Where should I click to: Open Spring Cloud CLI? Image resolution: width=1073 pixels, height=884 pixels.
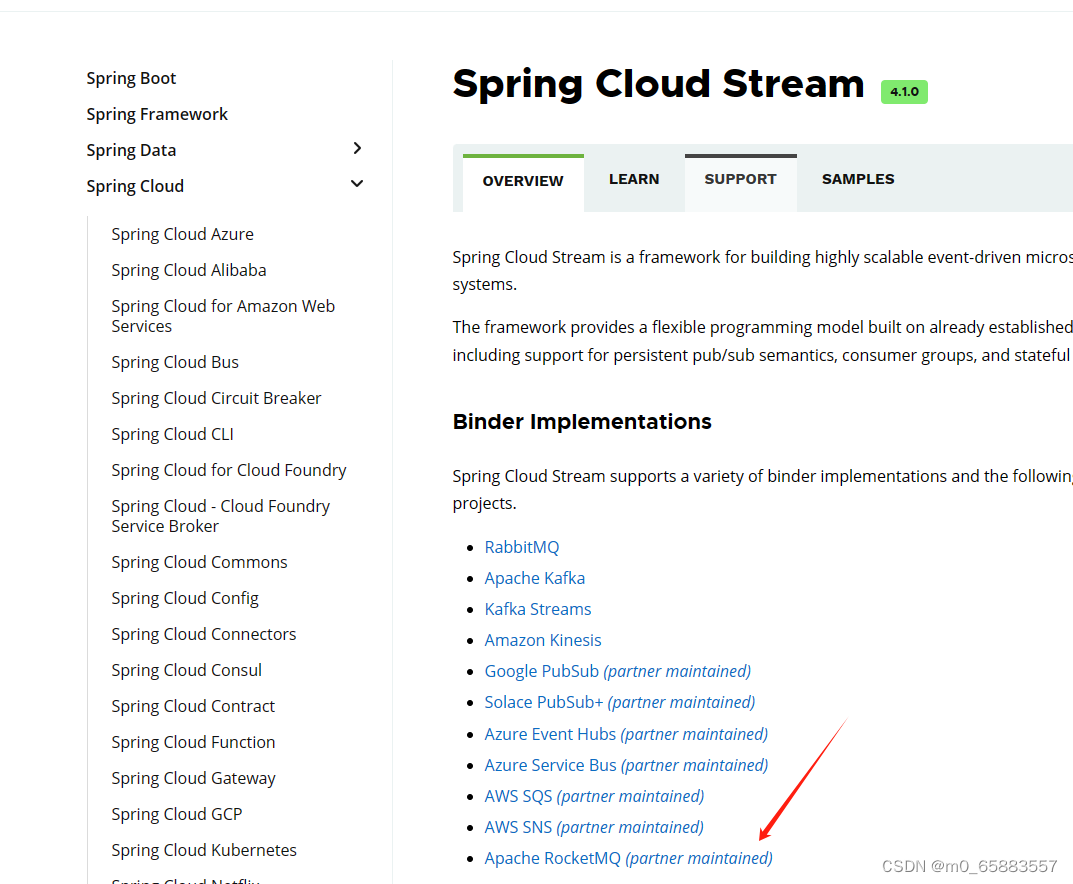(172, 434)
